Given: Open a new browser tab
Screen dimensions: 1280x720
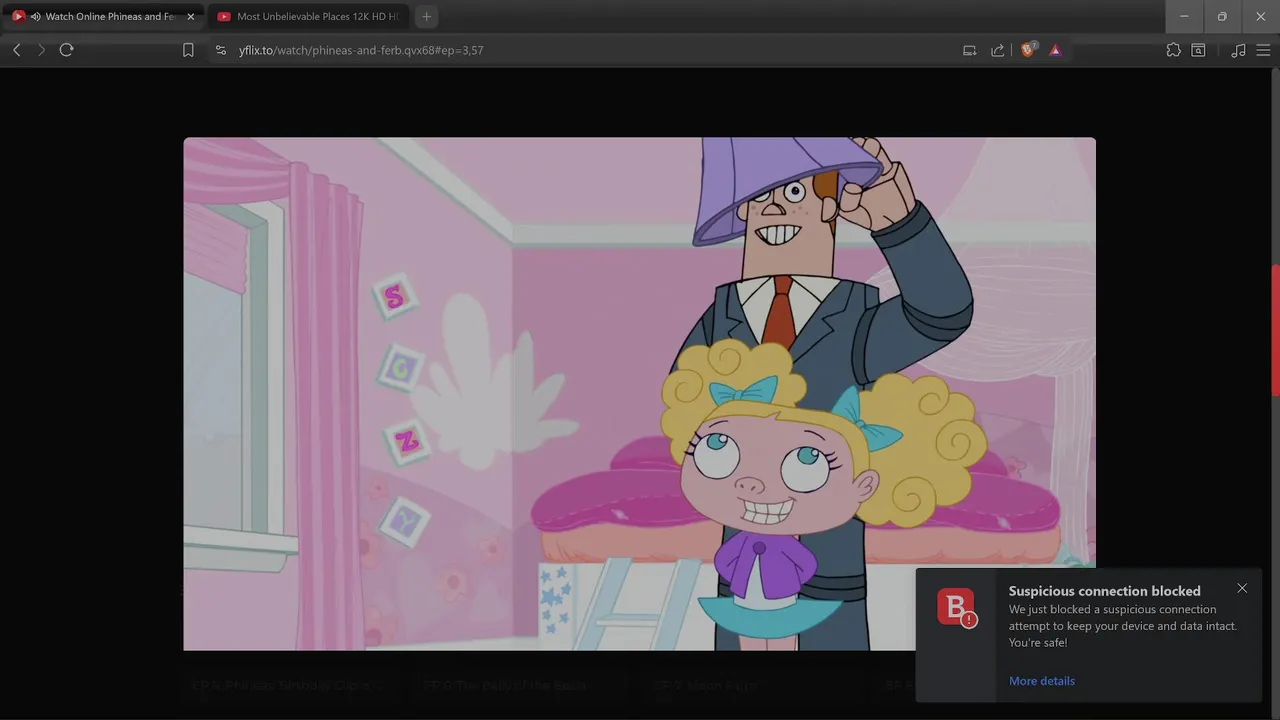Looking at the screenshot, I should 427,17.
